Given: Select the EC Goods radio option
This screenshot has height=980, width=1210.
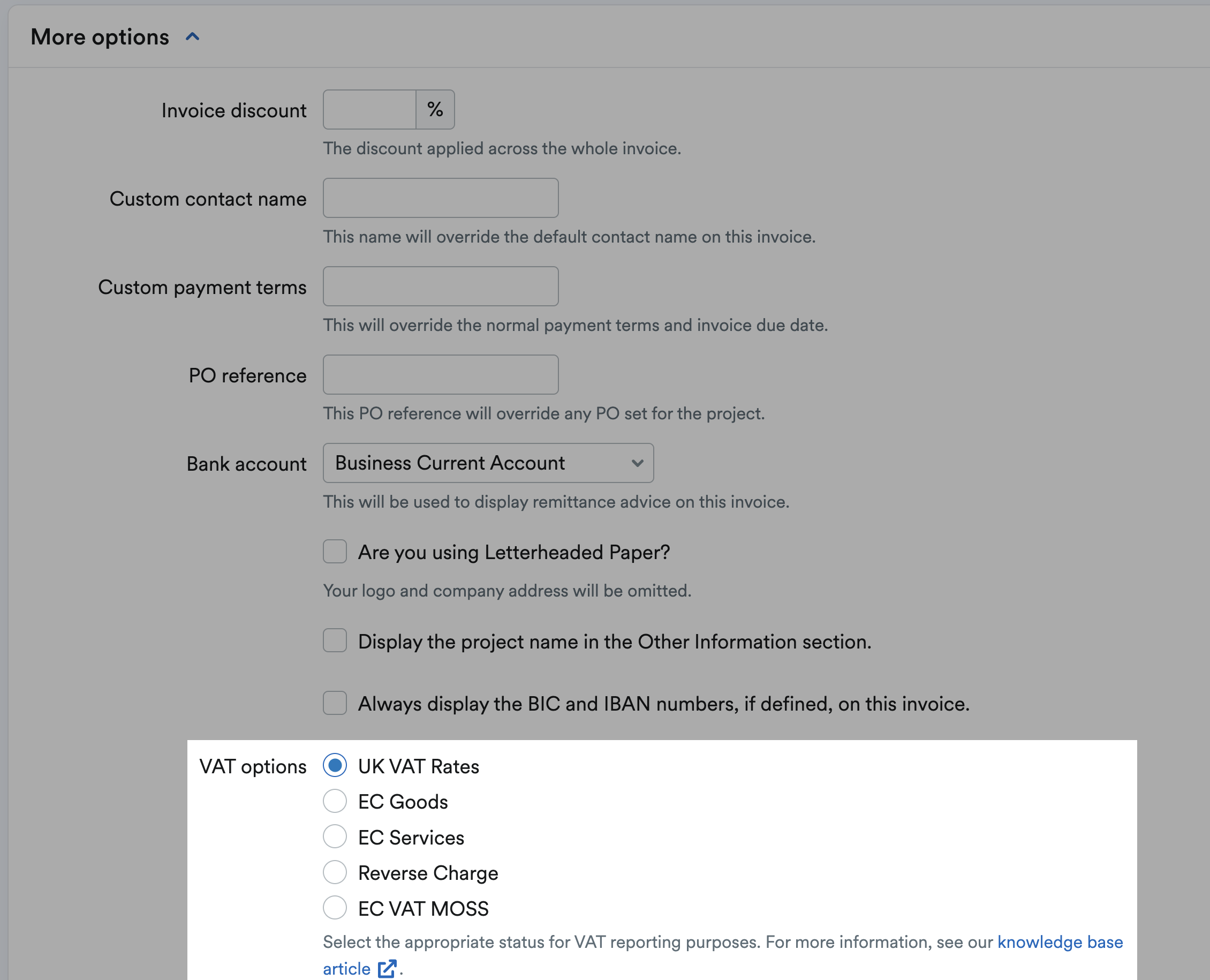Looking at the screenshot, I should pos(335,801).
